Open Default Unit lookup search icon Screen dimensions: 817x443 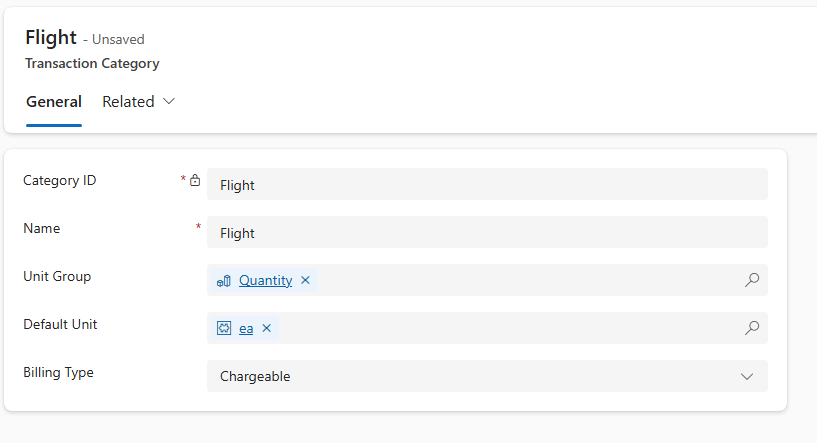(x=752, y=328)
